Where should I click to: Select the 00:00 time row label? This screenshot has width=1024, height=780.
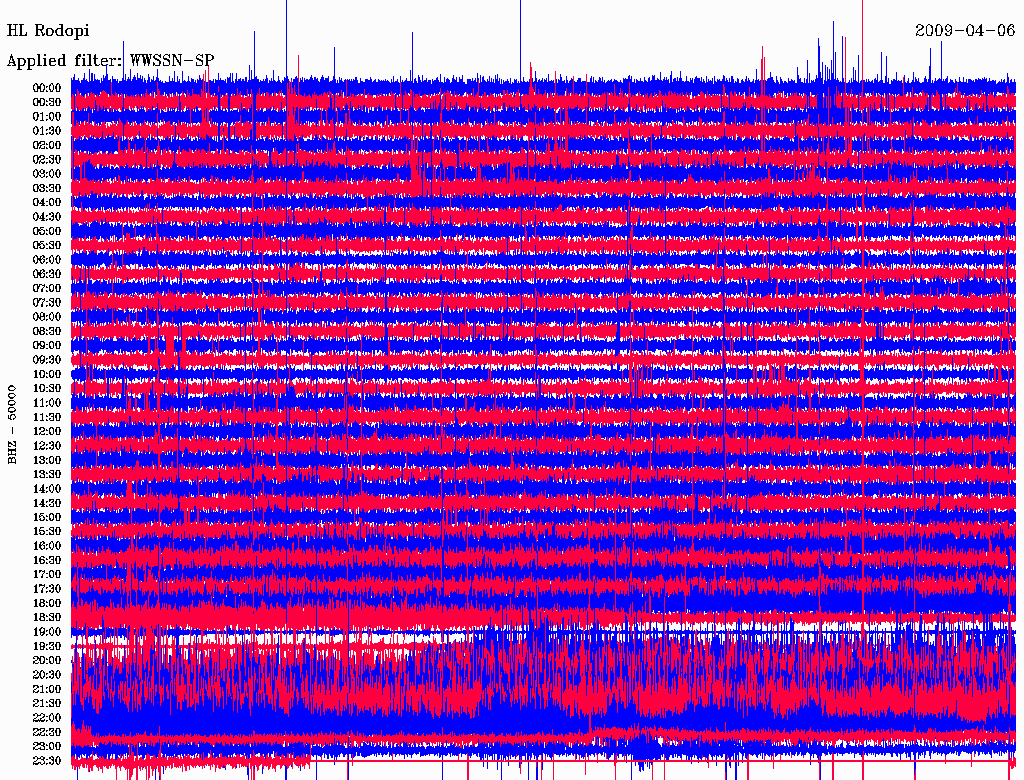point(47,88)
